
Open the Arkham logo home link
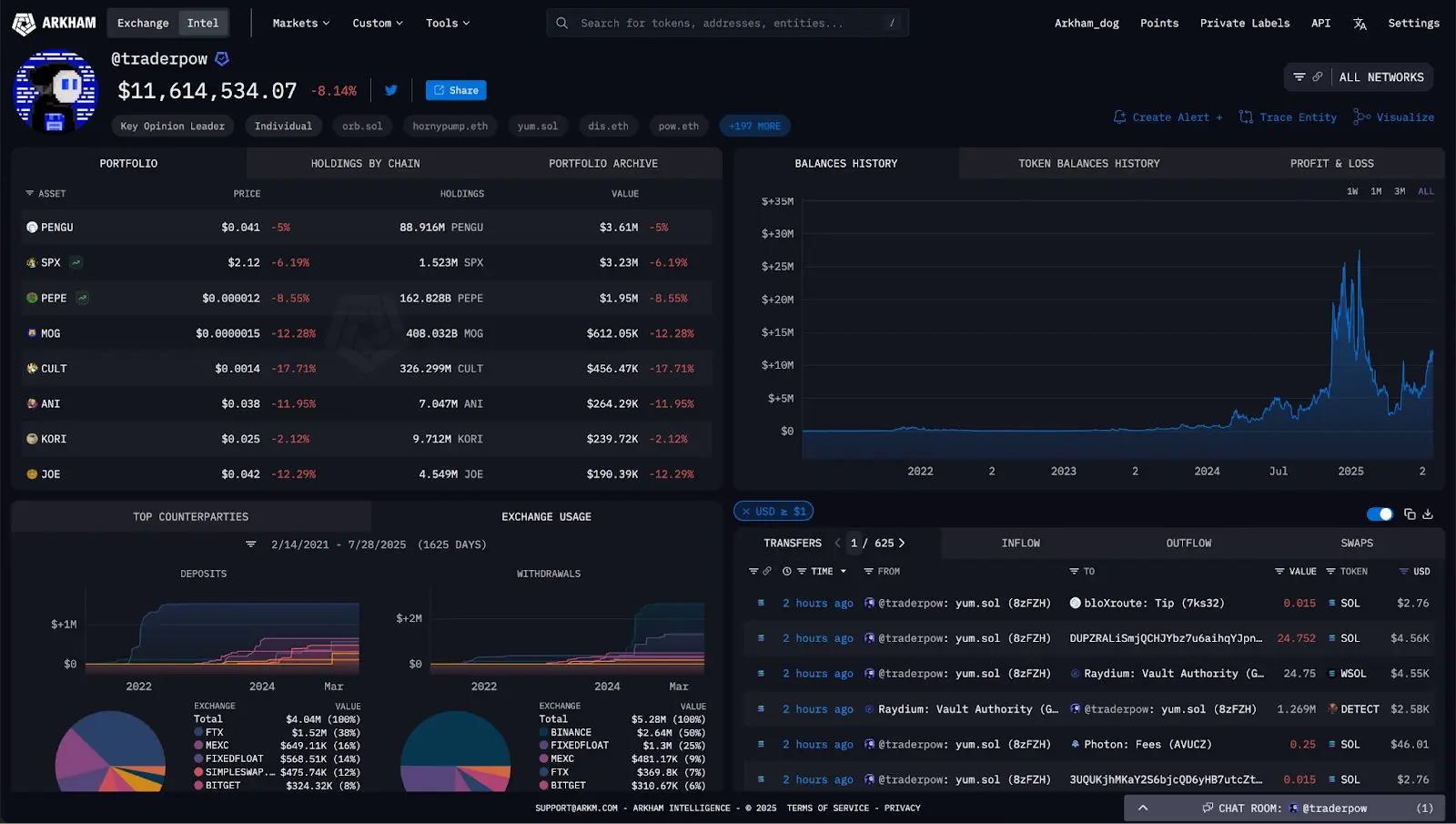54,23
